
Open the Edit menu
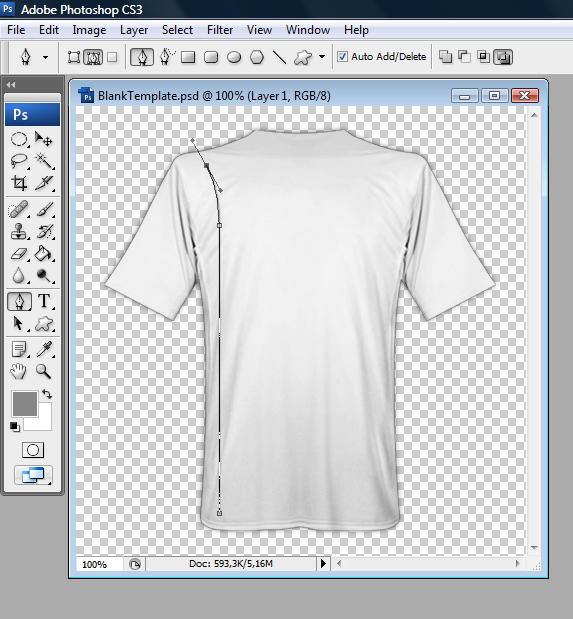49,30
